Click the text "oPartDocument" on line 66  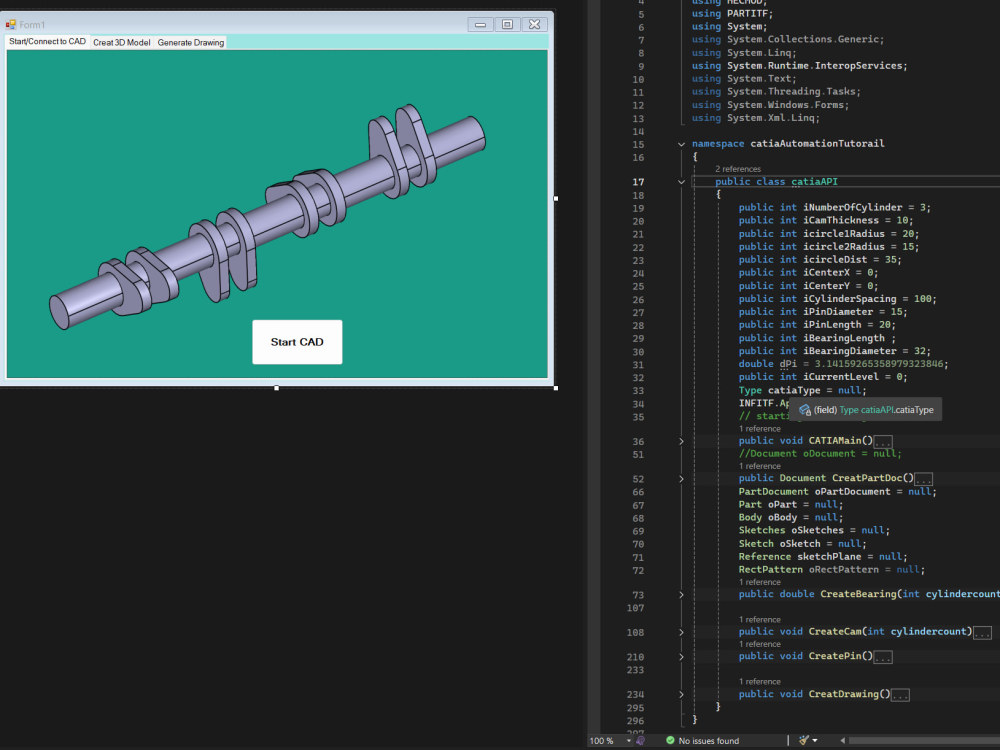click(852, 492)
